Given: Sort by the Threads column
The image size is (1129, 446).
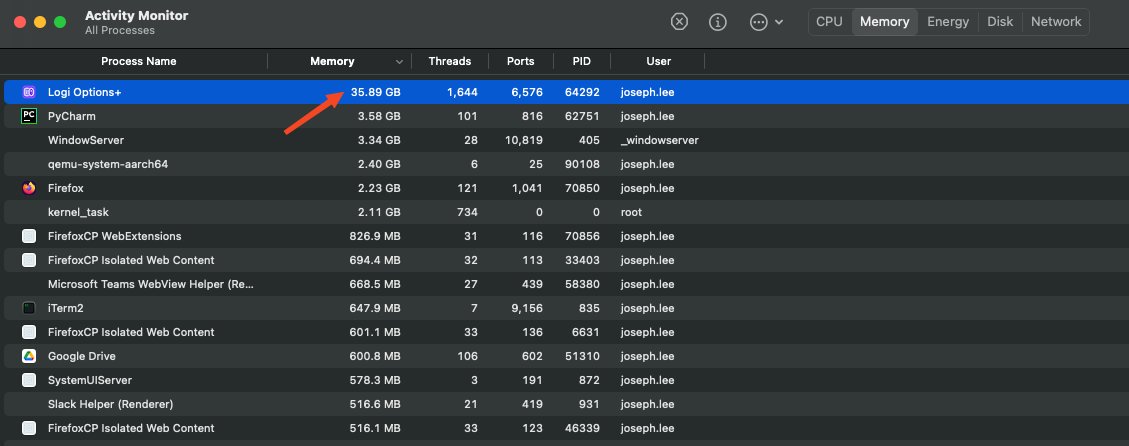Looking at the screenshot, I should 449,61.
